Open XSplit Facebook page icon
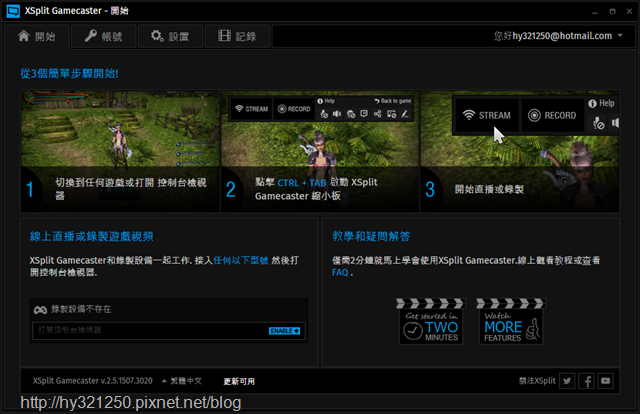The width and height of the screenshot is (640, 414). click(587, 381)
